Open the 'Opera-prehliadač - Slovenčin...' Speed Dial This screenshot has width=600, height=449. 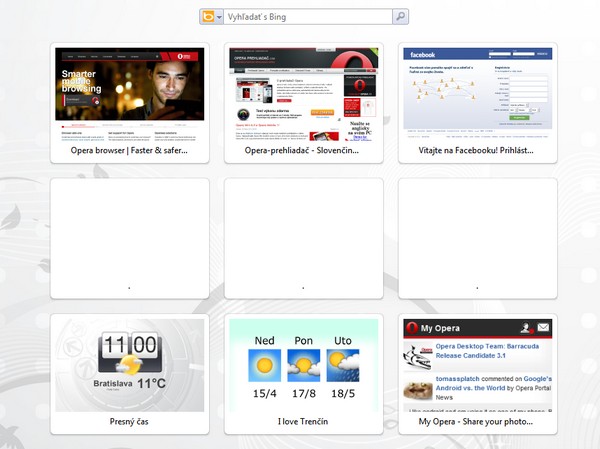[x=304, y=103]
